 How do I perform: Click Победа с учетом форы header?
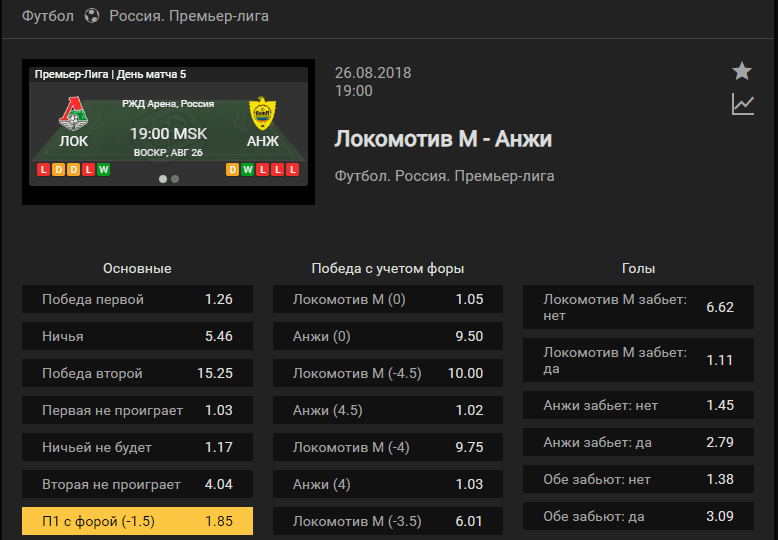coord(388,269)
